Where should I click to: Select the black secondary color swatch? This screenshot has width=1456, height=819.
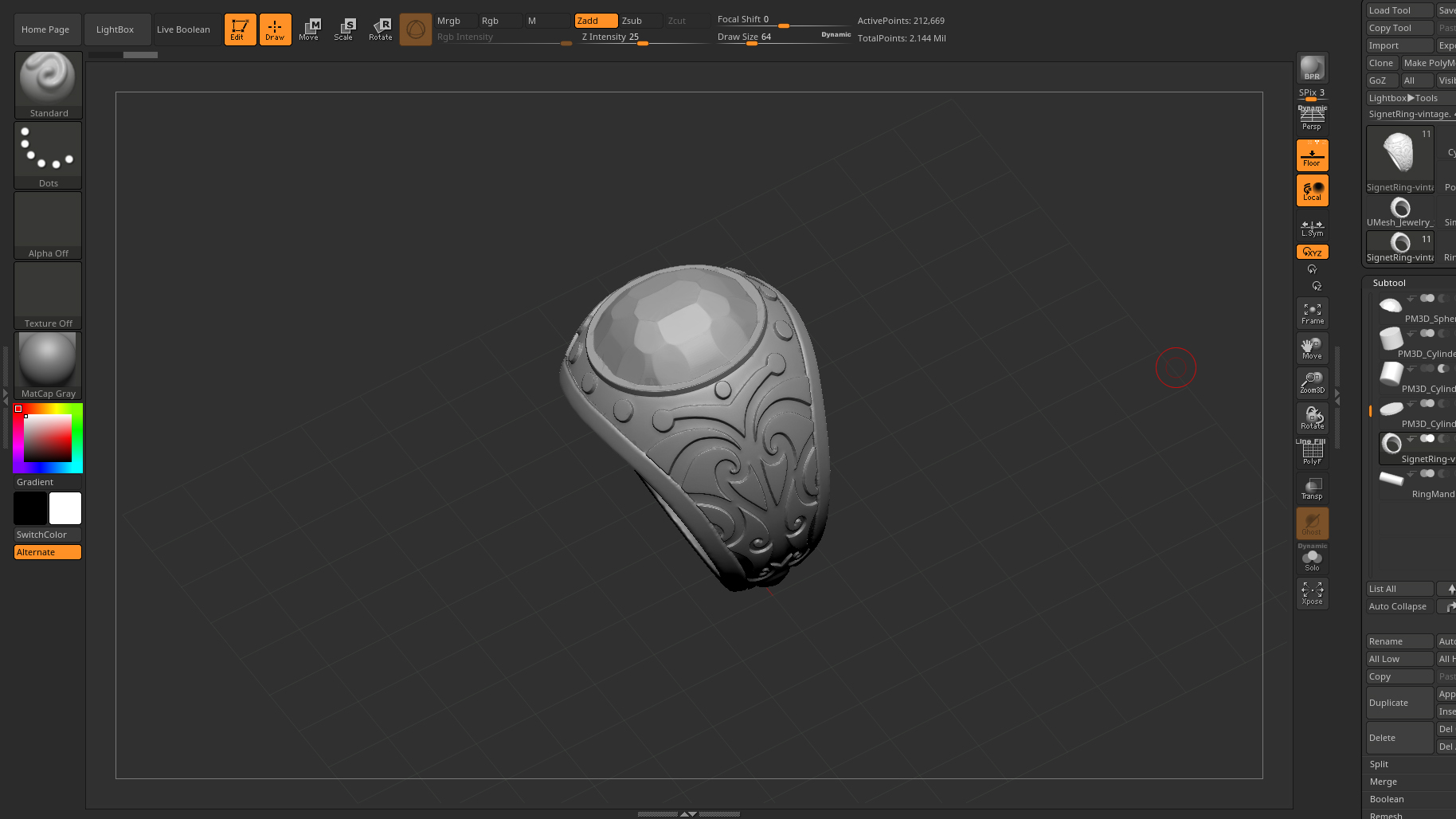tap(30, 508)
